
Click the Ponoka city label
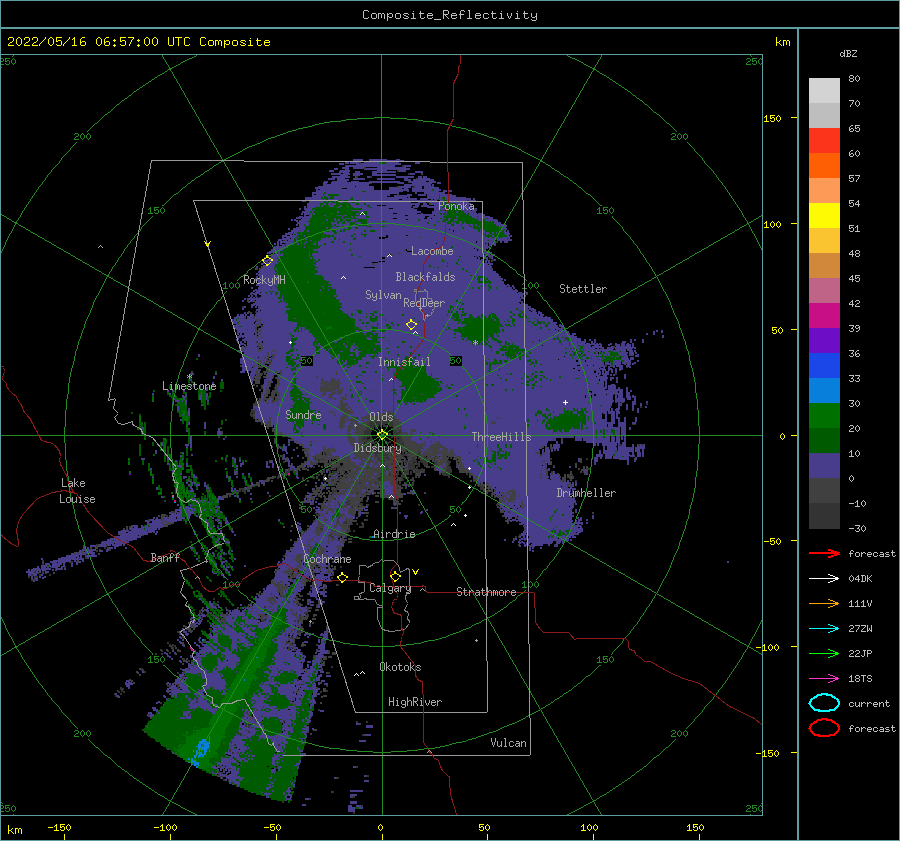456,206
